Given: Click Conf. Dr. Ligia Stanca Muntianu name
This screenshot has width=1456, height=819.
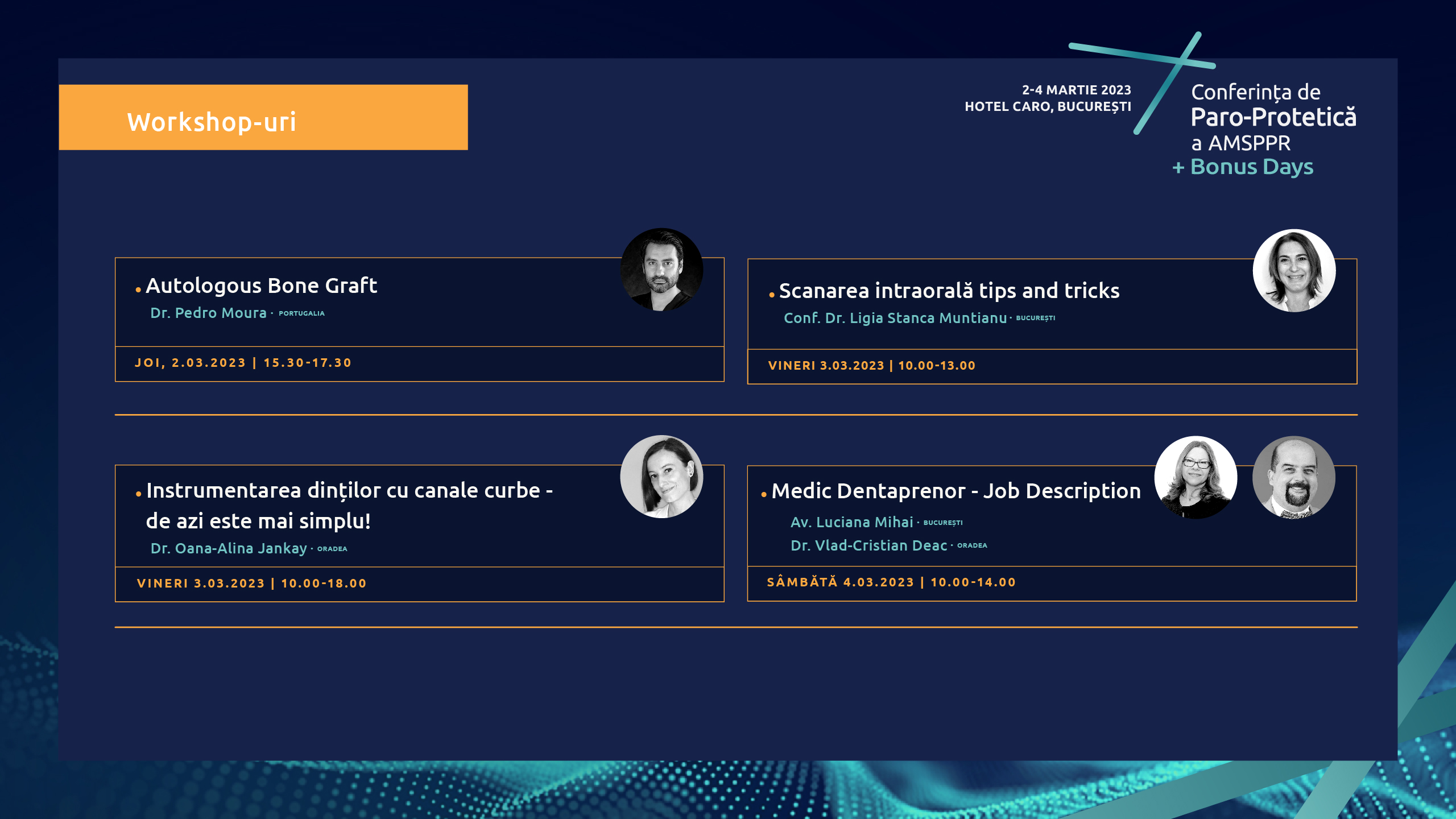Looking at the screenshot, I should [x=895, y=318].
